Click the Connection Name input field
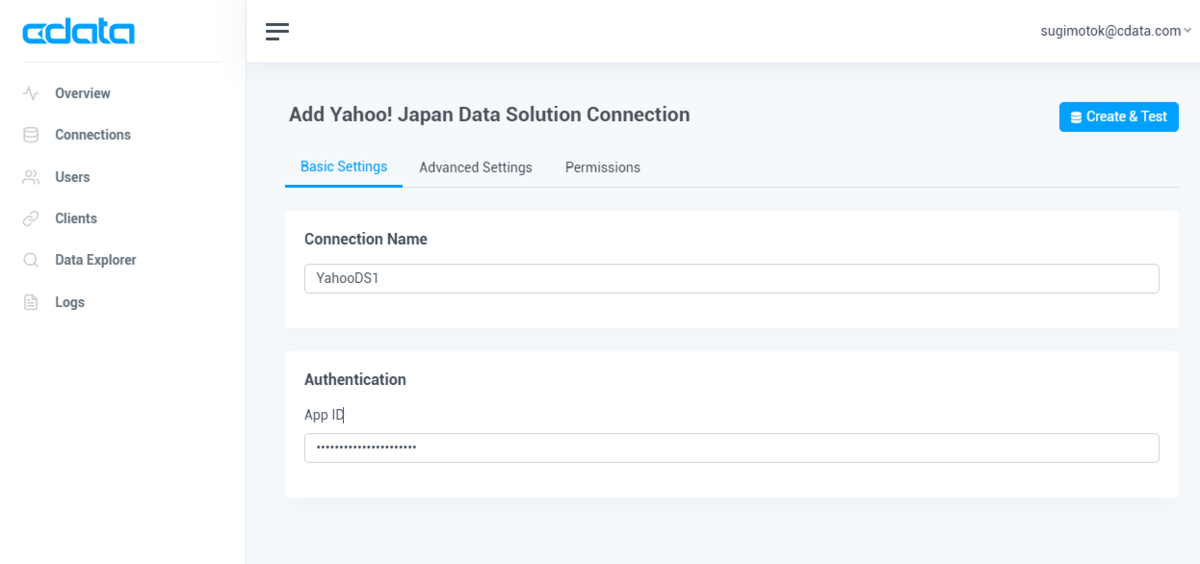1200x564 pixels. (732, 279)
